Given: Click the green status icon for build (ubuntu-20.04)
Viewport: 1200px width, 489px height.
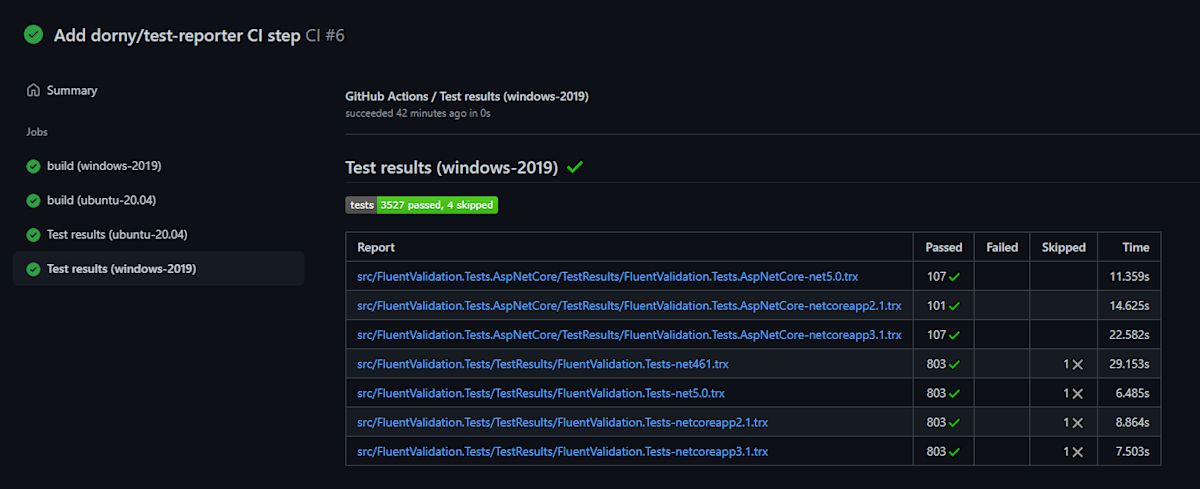Looking at the screenshot, I should tap(33, 201).
